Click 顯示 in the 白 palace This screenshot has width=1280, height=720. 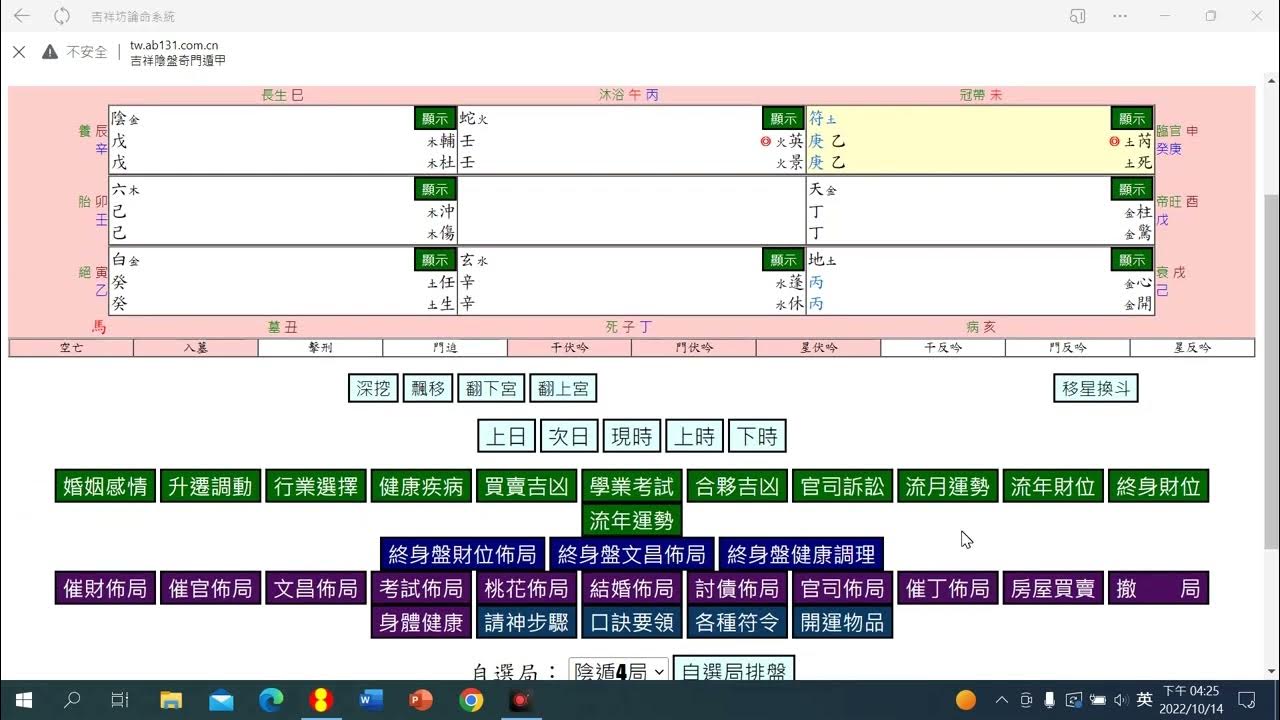(435, 260)
